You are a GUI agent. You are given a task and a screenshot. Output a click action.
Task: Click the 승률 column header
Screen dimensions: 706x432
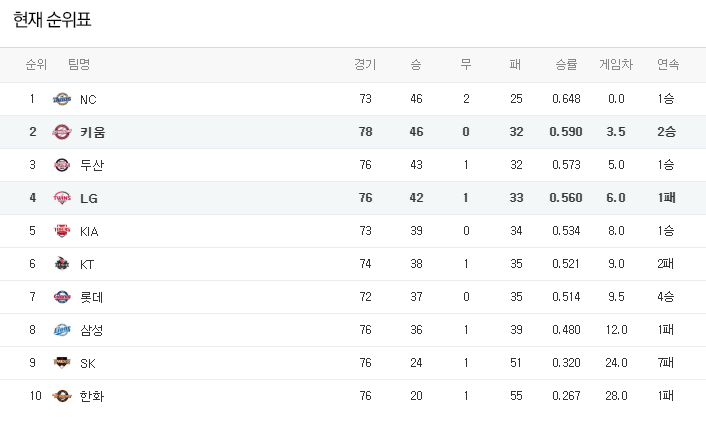pyautogui.click(x=566, y=65)
